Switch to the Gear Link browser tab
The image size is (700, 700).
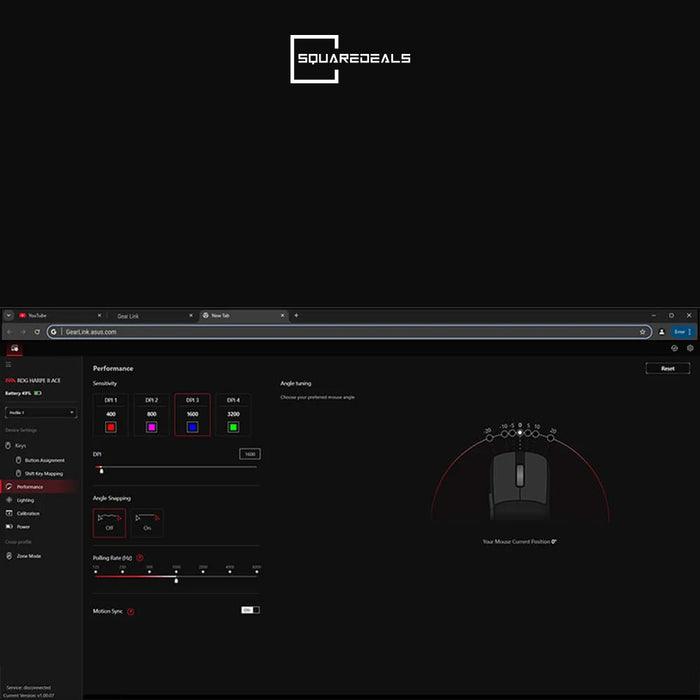pos(152,316)
